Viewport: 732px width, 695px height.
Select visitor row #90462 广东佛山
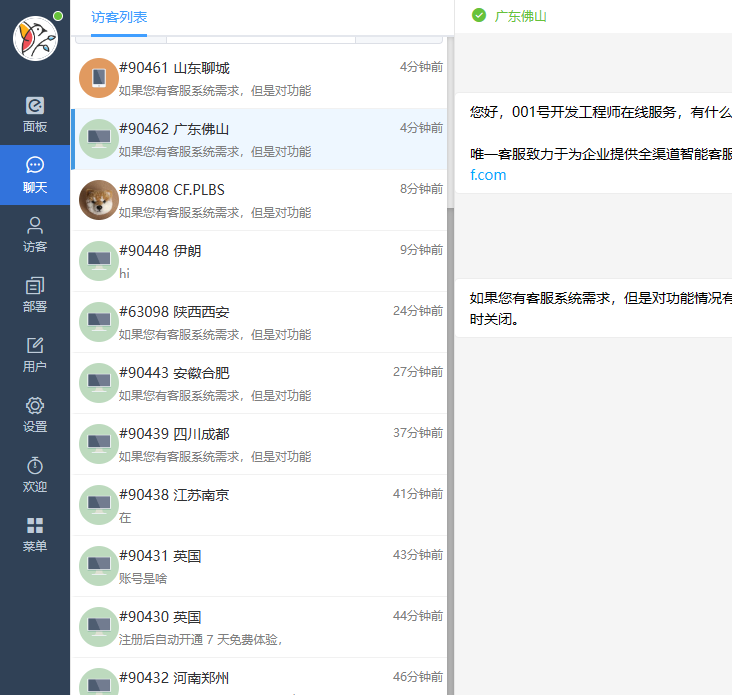click(259, 139)
